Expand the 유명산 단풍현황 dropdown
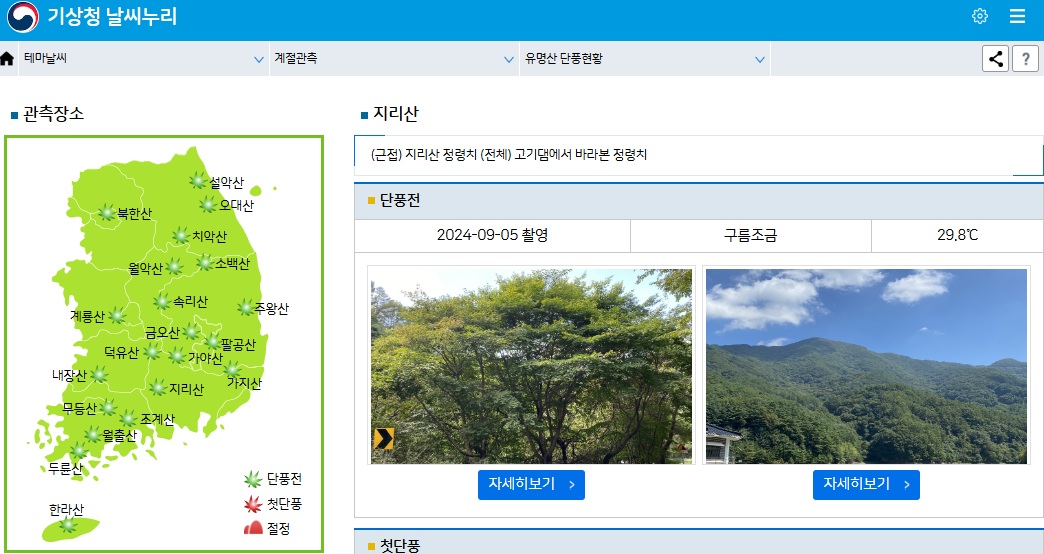 (x=645, y=59)
